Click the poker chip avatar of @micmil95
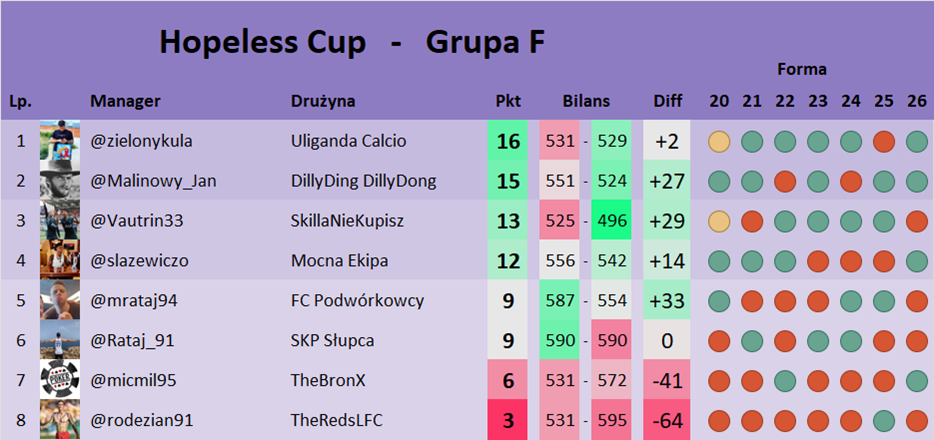934x440 pixels. tap(59, 381)
